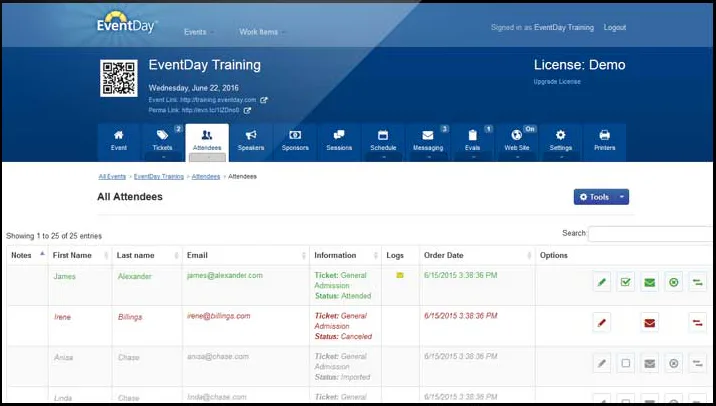Sort by Order Date column
This screenshot has width=716, height=406.
click(x=477, y=255)
